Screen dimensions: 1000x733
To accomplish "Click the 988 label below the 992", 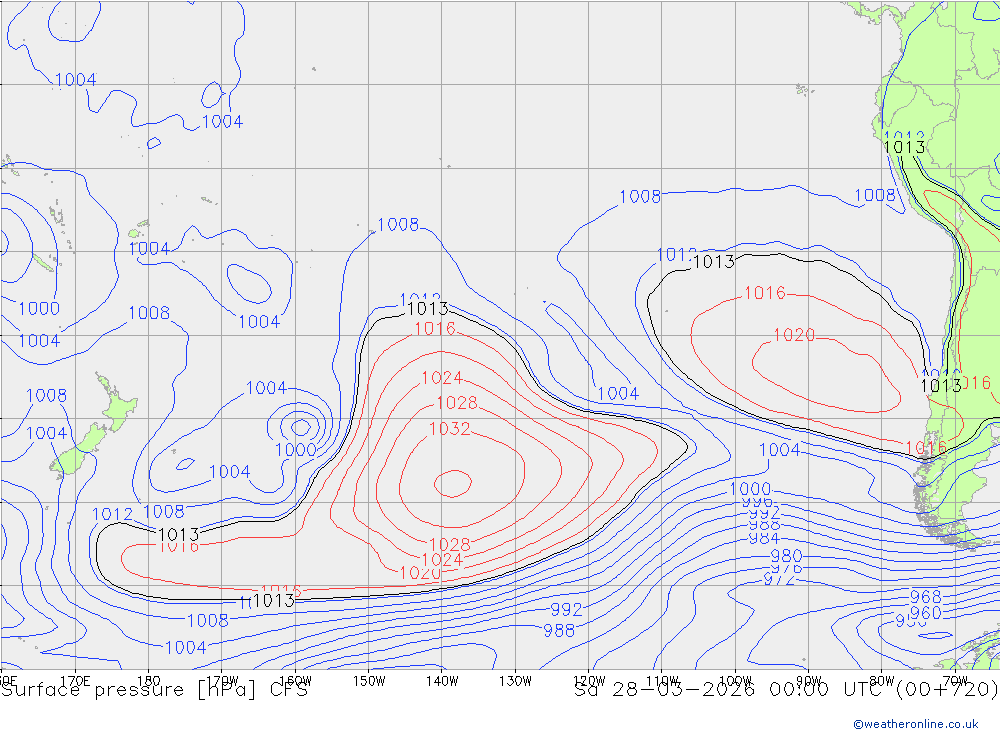I will 559,630.
